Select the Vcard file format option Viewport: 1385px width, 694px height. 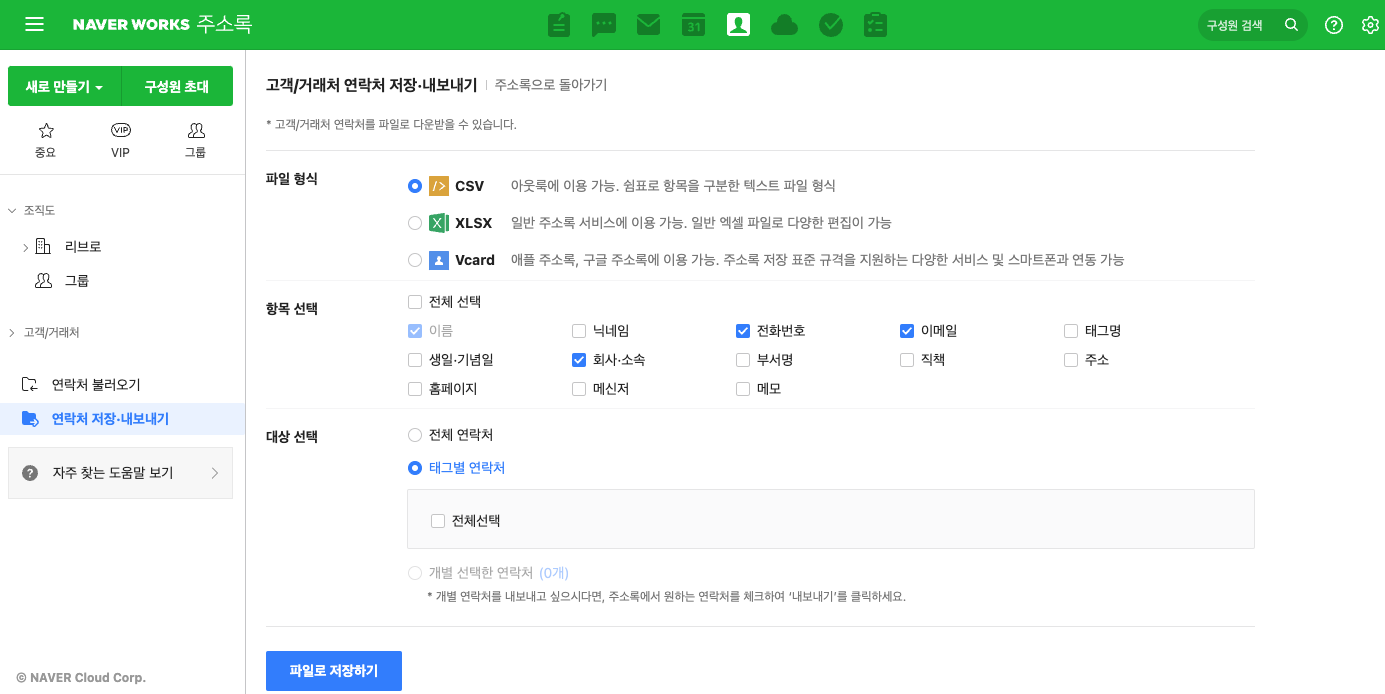click(415, 260)
